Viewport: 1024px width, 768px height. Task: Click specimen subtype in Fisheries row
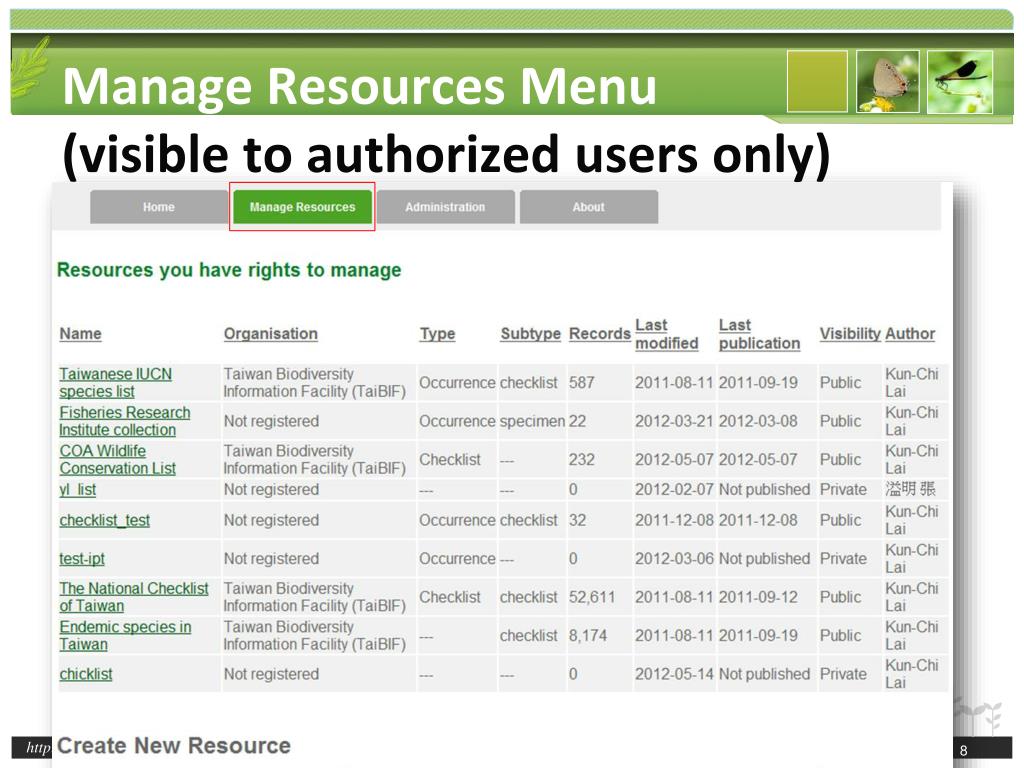tap(532, 421)
